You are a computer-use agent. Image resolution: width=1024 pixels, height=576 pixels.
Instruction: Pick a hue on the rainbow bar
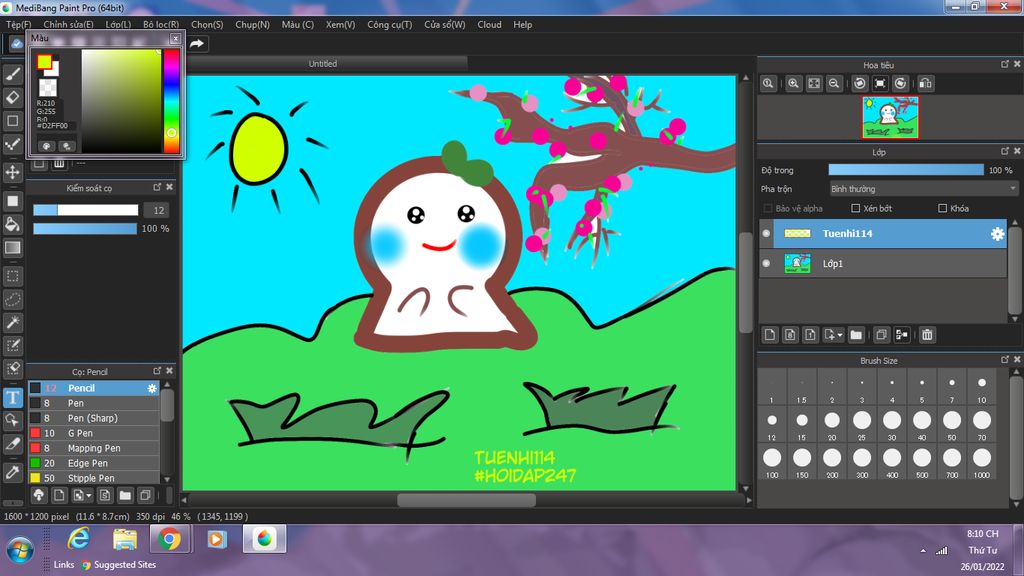click(x=171, y=101)
